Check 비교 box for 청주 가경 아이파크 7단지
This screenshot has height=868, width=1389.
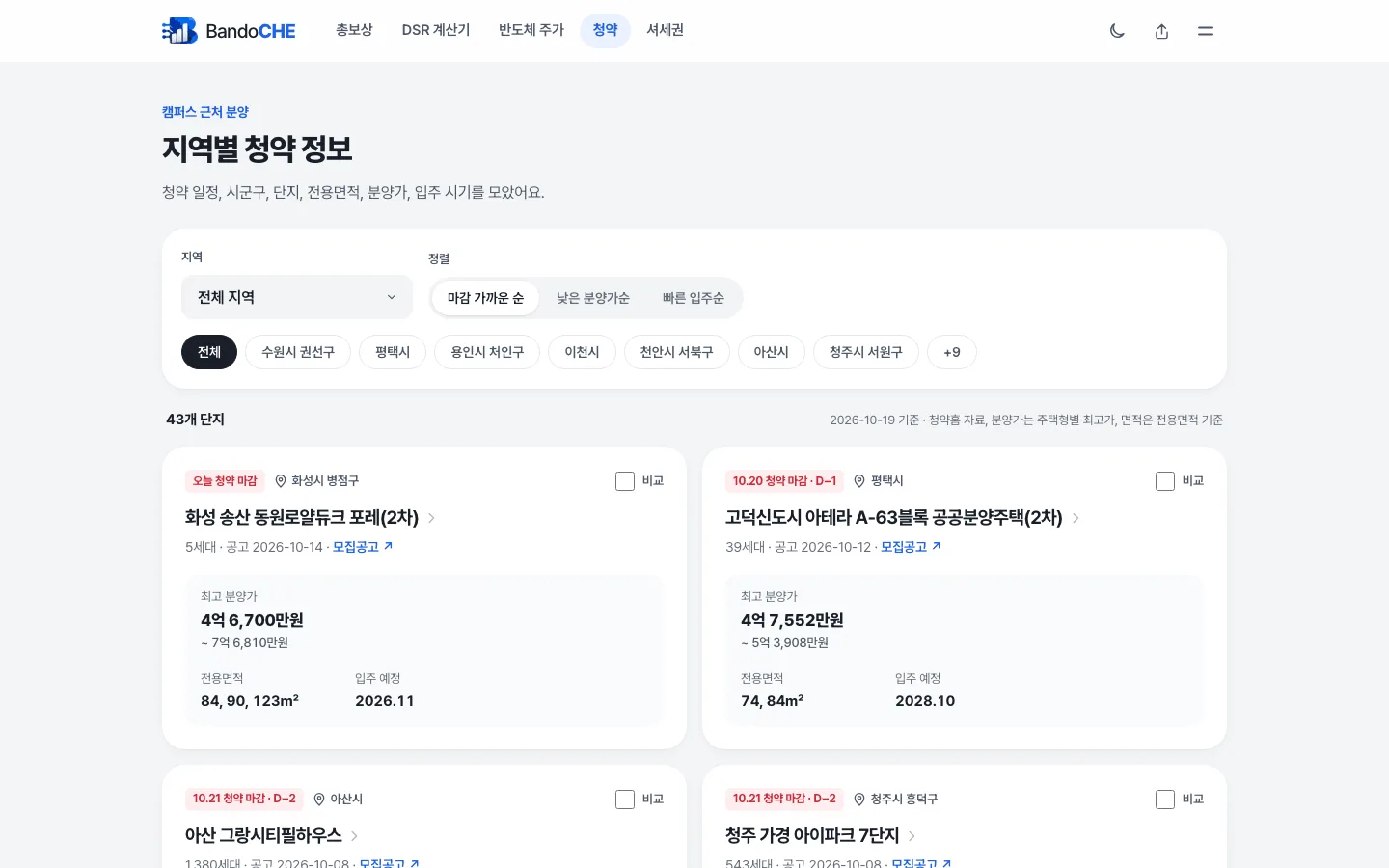point(1165,799)
